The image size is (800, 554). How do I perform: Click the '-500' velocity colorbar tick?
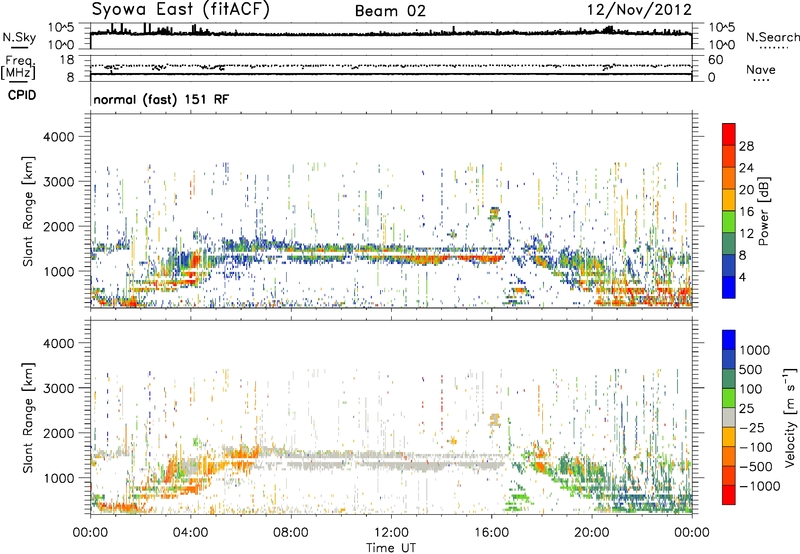pyautogui.click(x=756, y=466)
